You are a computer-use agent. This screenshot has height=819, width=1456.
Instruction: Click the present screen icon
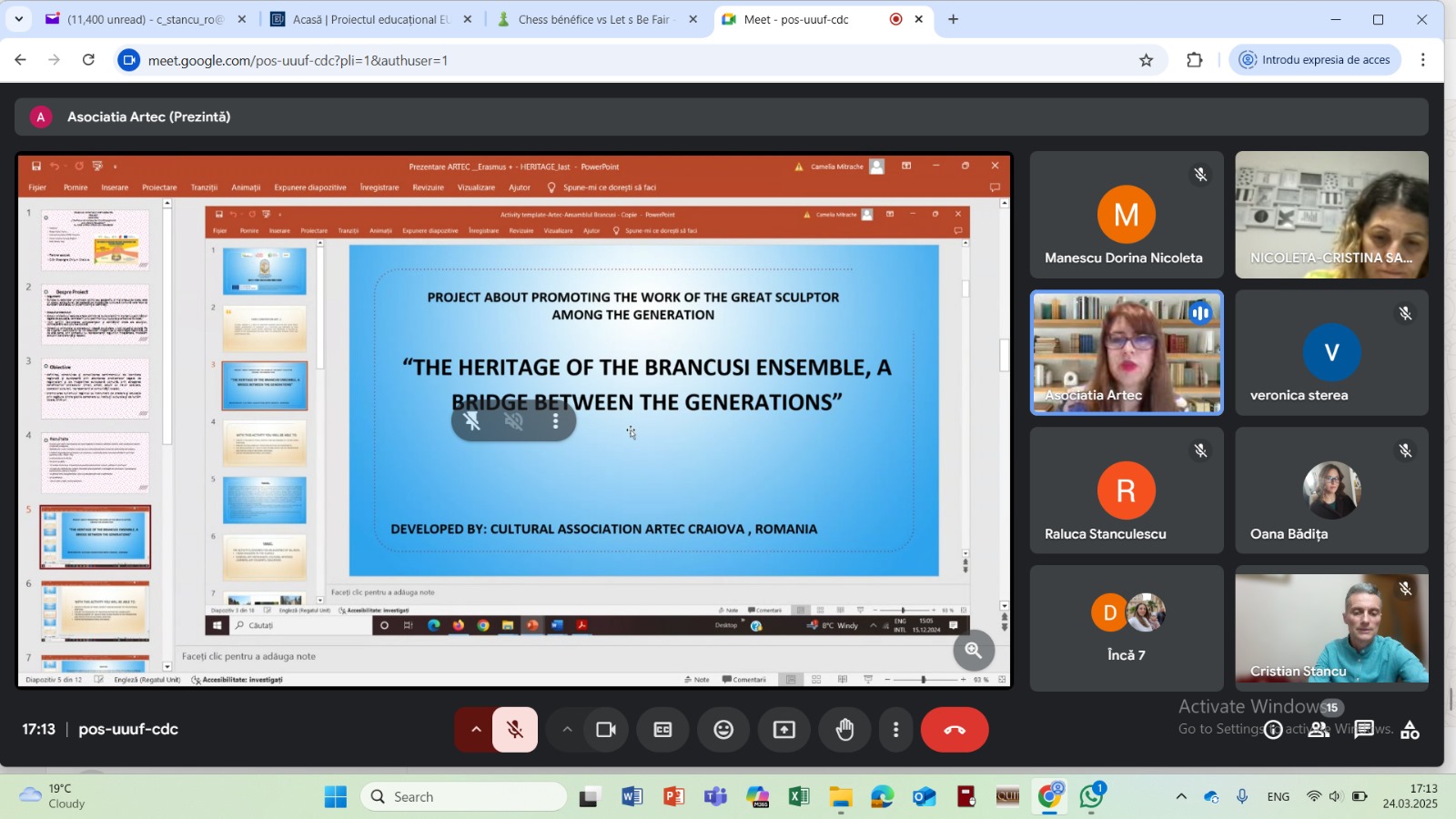tap(784, 730)
